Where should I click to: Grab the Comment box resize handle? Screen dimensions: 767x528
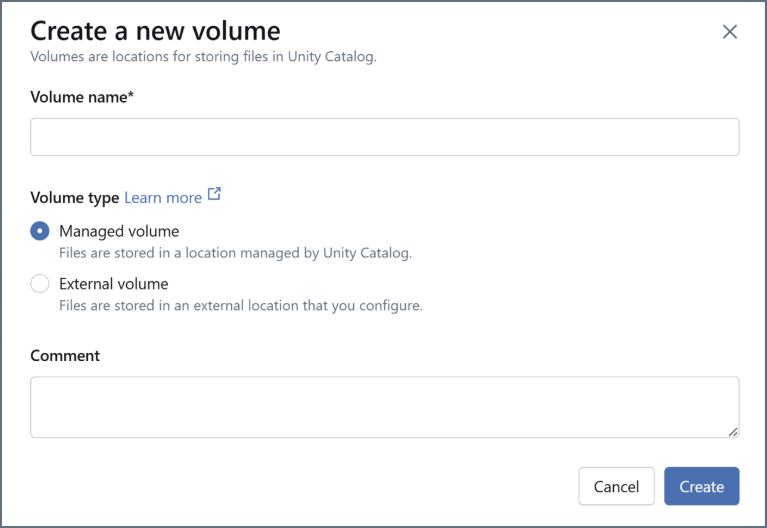[x=733, y=431]
